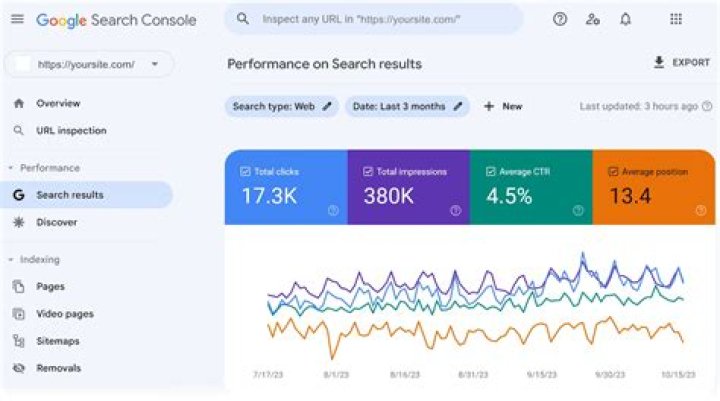The width and height of the screenshot is (720, 401).
Task: Open the users and permissions icon
Action: point(593,19)
